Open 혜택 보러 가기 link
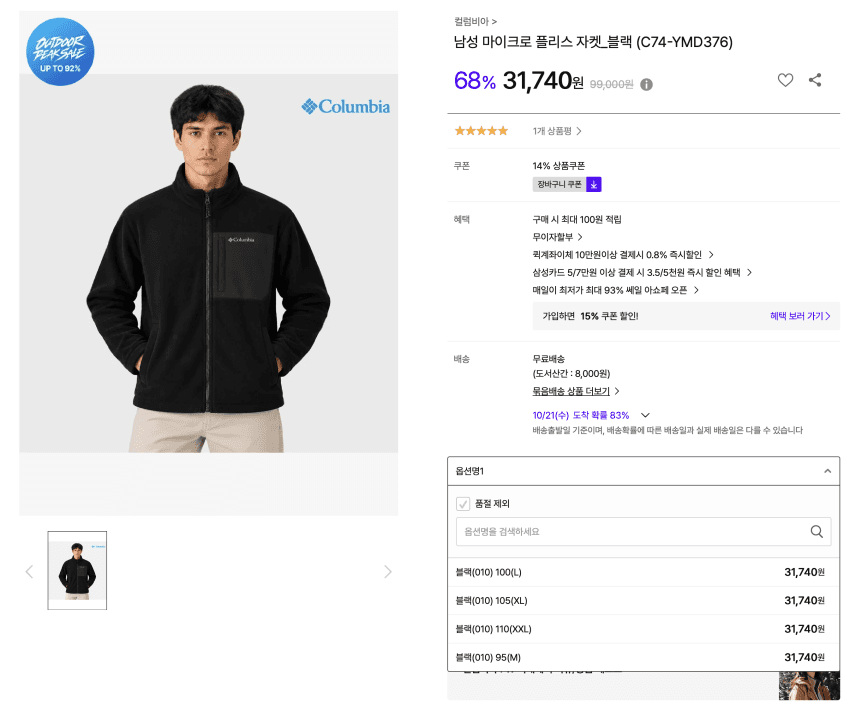850x704 pixels. [x=800, y=316]
